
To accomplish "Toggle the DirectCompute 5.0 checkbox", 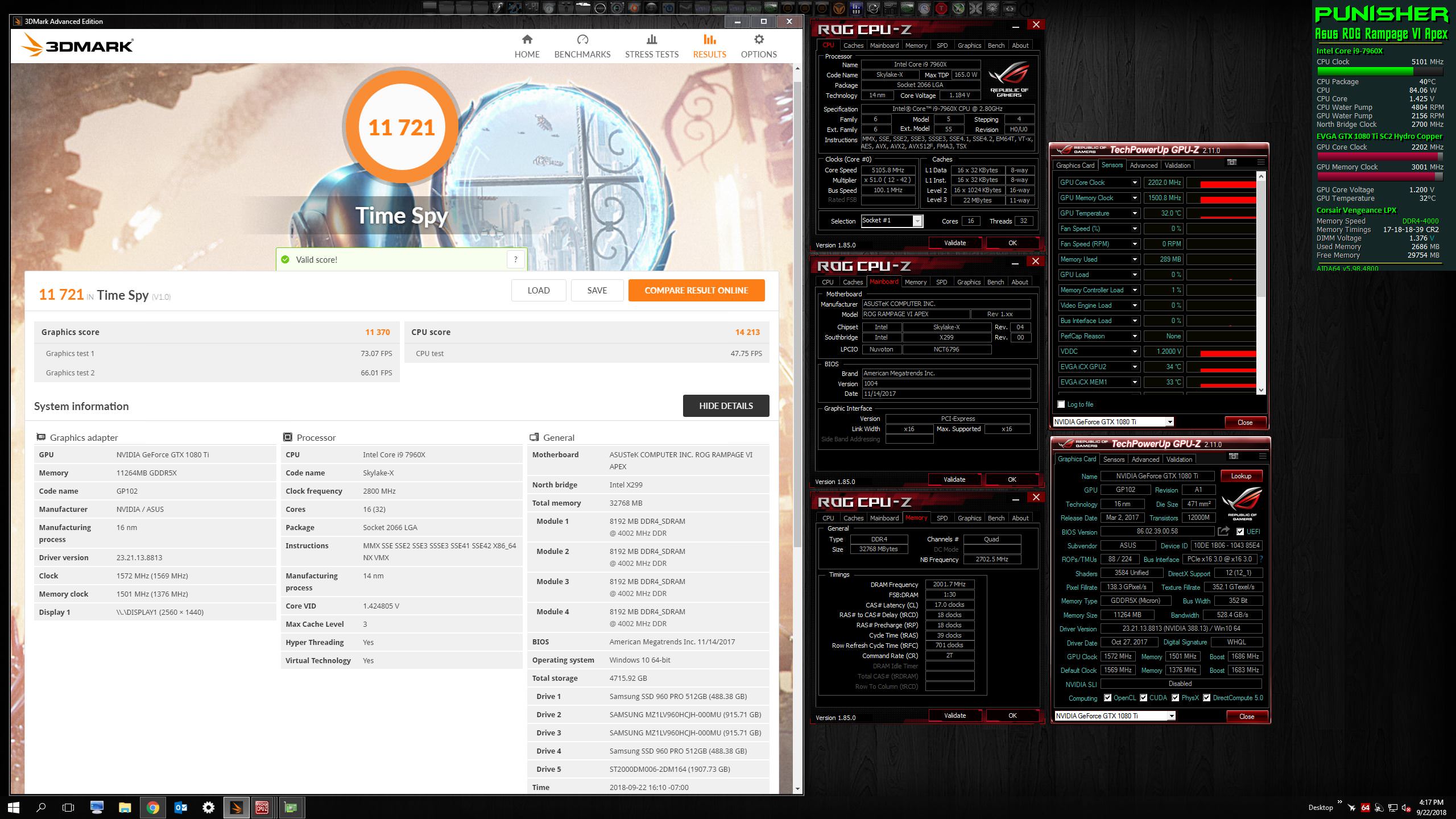I will point(1206,698).
